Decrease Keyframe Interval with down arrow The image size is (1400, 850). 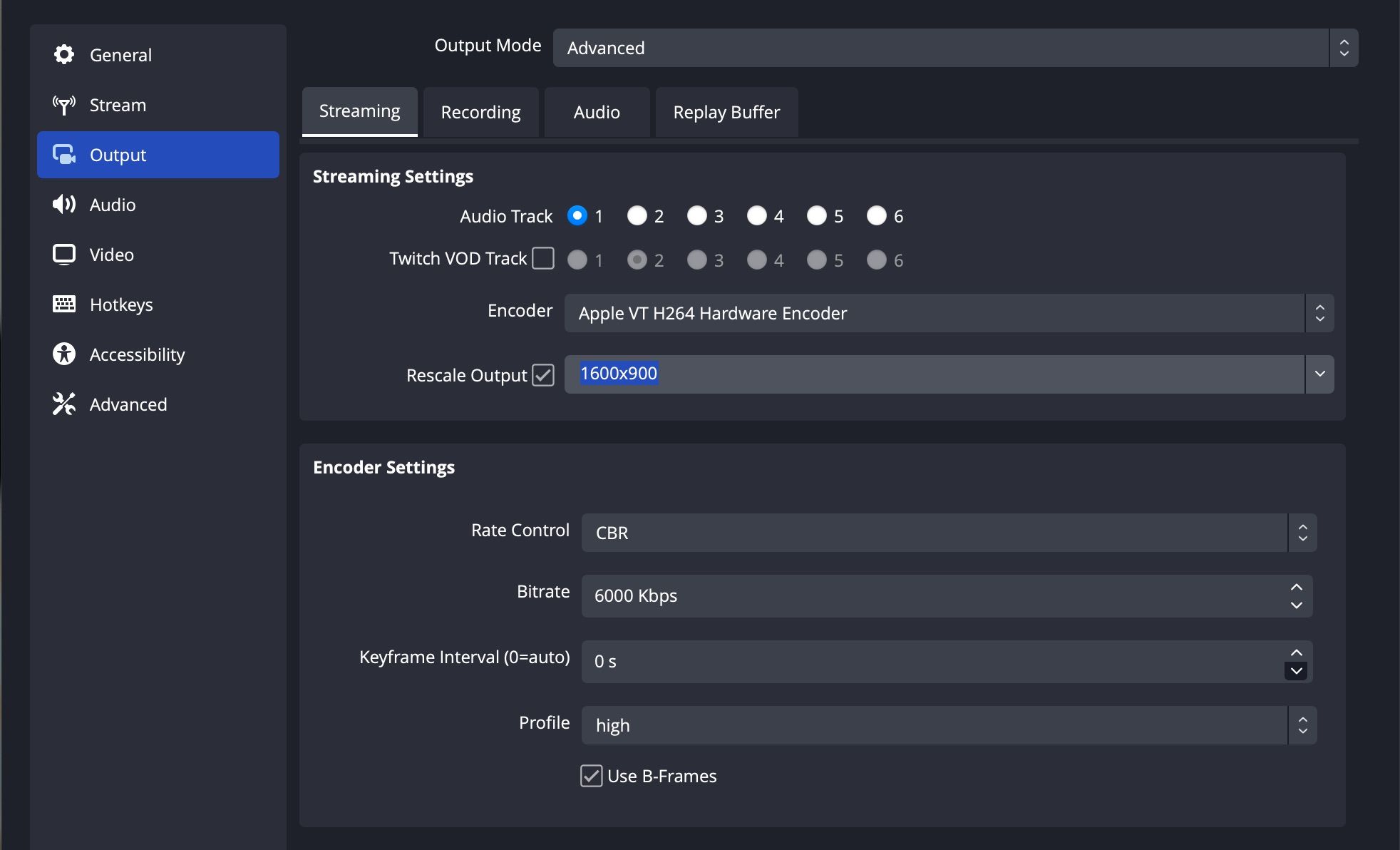tap(1296, 671)
